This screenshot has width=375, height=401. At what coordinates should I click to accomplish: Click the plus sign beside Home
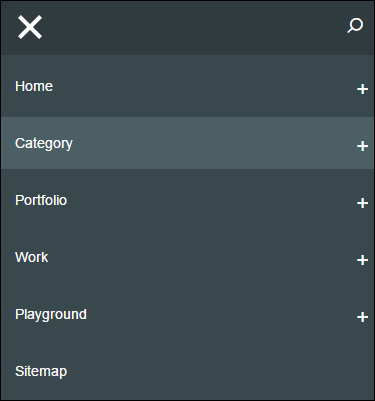(362, 89)
